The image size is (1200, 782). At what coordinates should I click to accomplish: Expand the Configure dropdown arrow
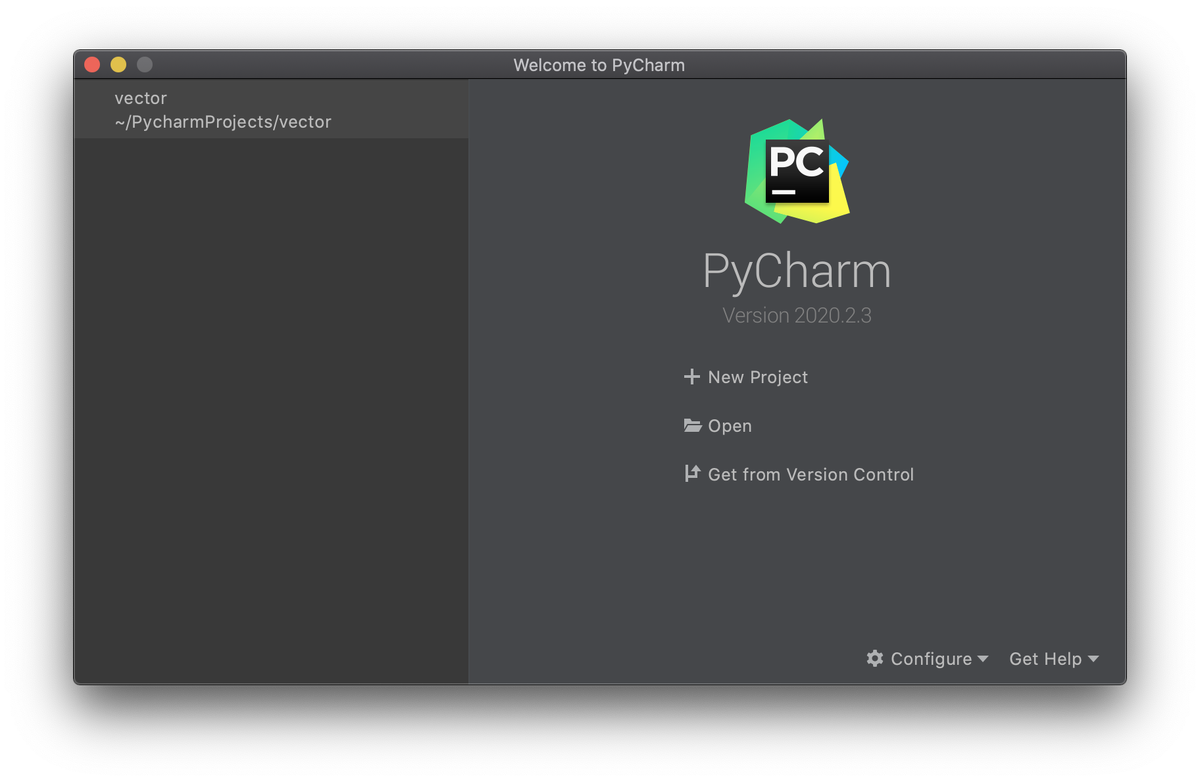(983, 659)
